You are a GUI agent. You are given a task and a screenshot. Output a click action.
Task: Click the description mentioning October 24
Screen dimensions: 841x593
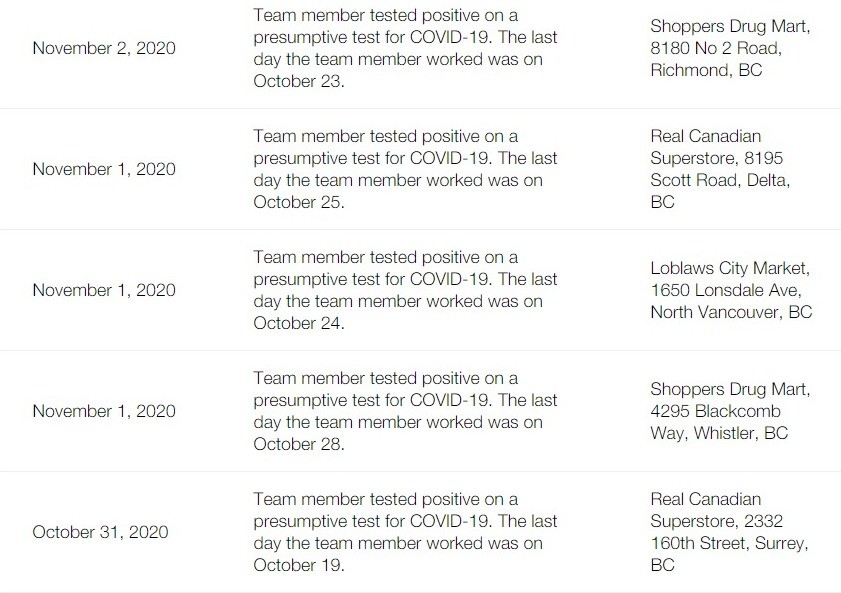click(x=405, y=291)
